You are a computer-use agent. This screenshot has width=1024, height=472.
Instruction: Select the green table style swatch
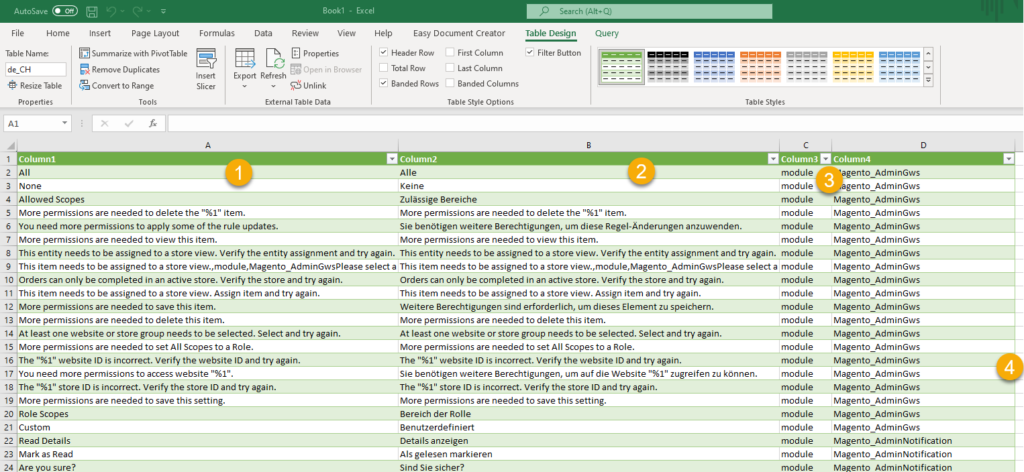(621, 67)
